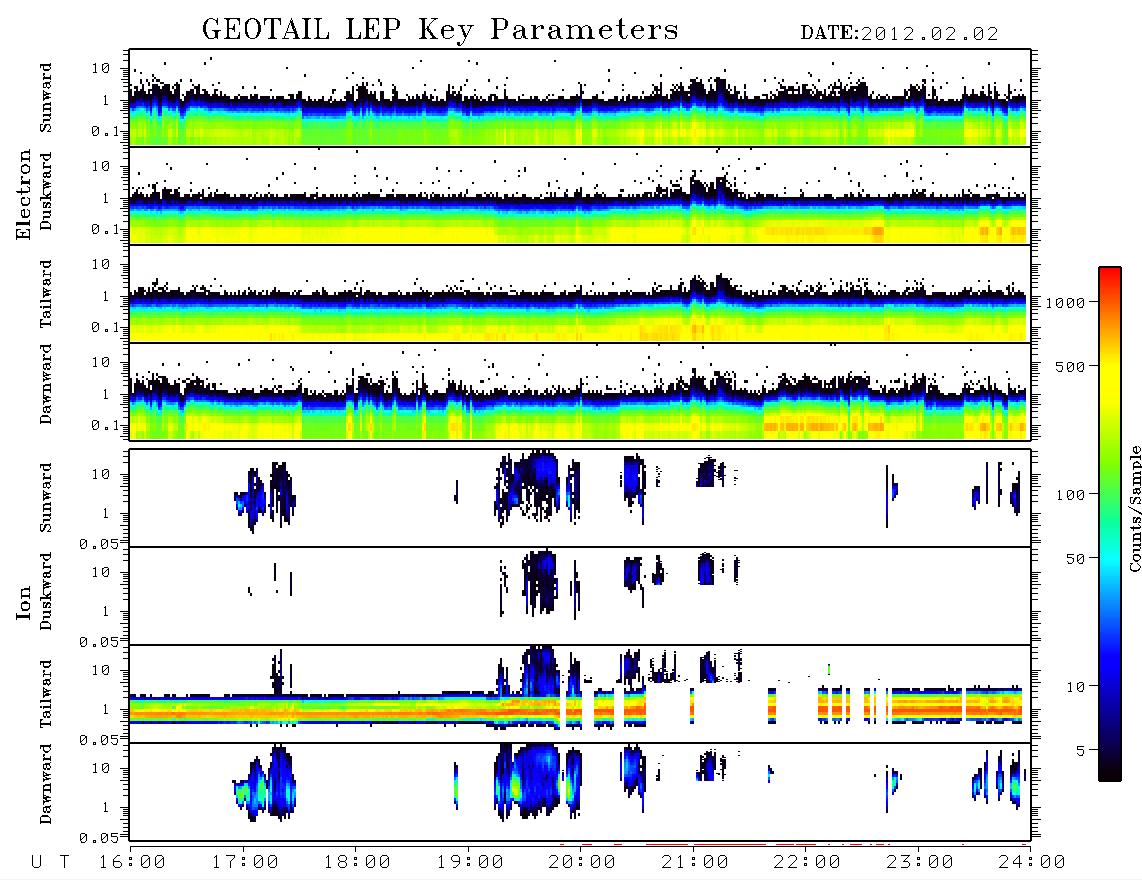The image size is (1142, 880).
Task: Click the Electron 'Duskward' panel label
Action: point(45,192)
